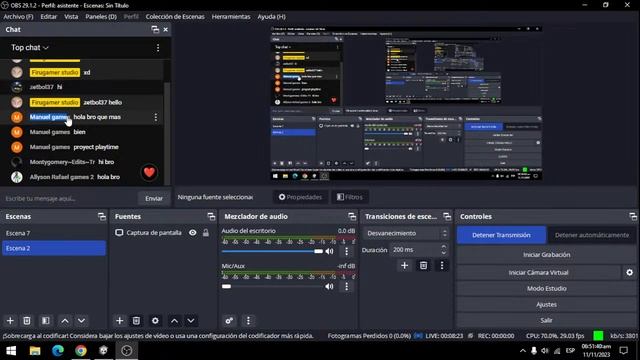Click Iniciar Cámara Virtual button
Image resolution: width=640 pixels, height=360 pixels.
[538, 272]
